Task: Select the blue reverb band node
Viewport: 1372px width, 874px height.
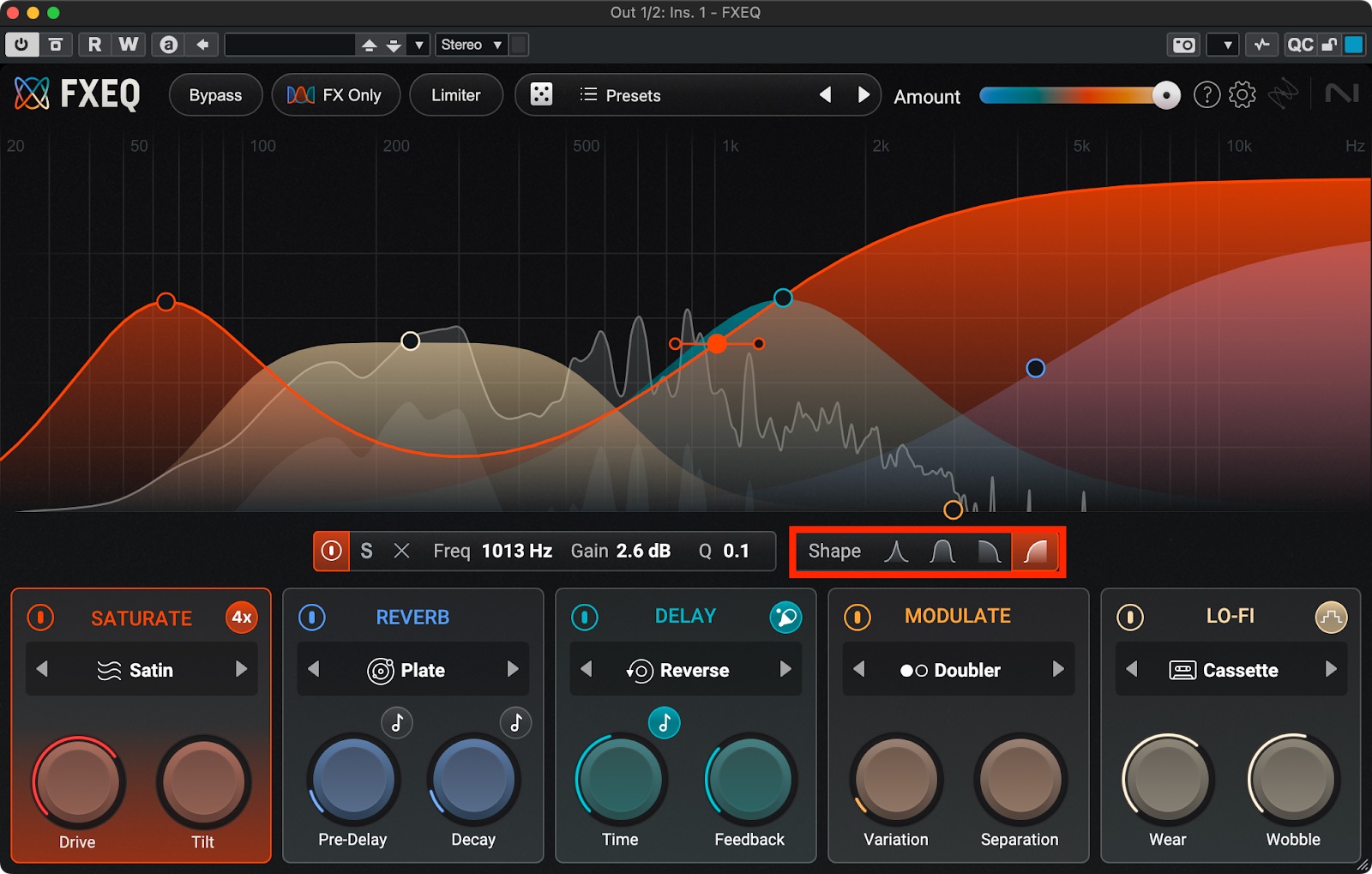Action: coord(1036,368)
